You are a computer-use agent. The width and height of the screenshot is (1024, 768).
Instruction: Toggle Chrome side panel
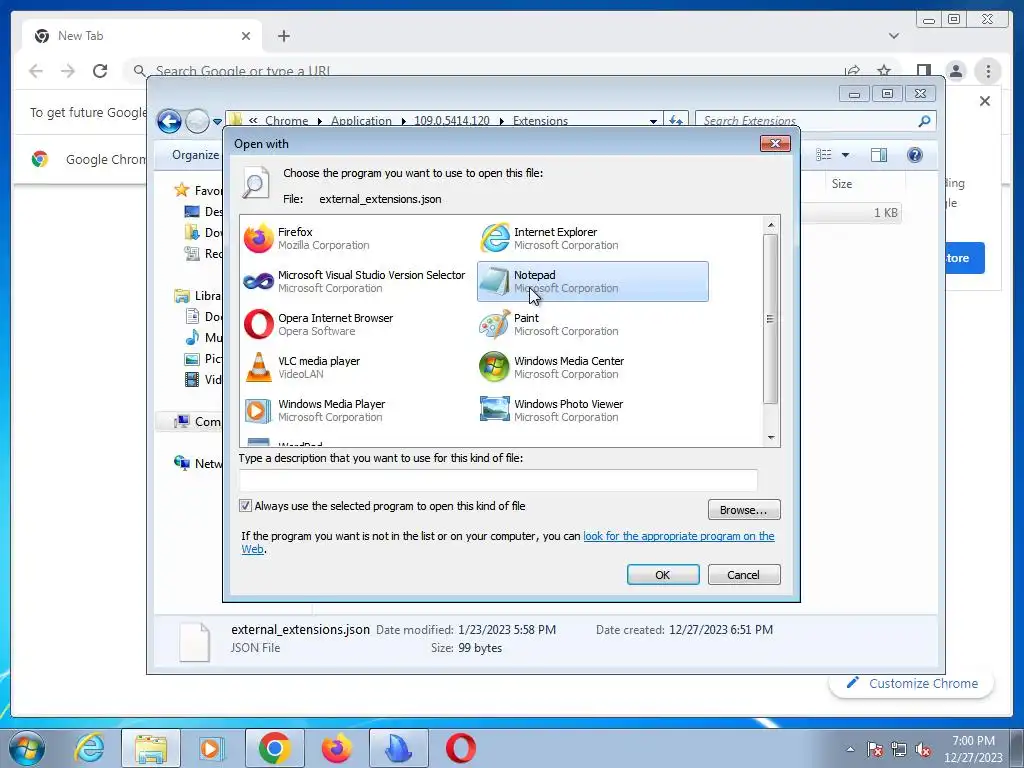tap(923, 71)
